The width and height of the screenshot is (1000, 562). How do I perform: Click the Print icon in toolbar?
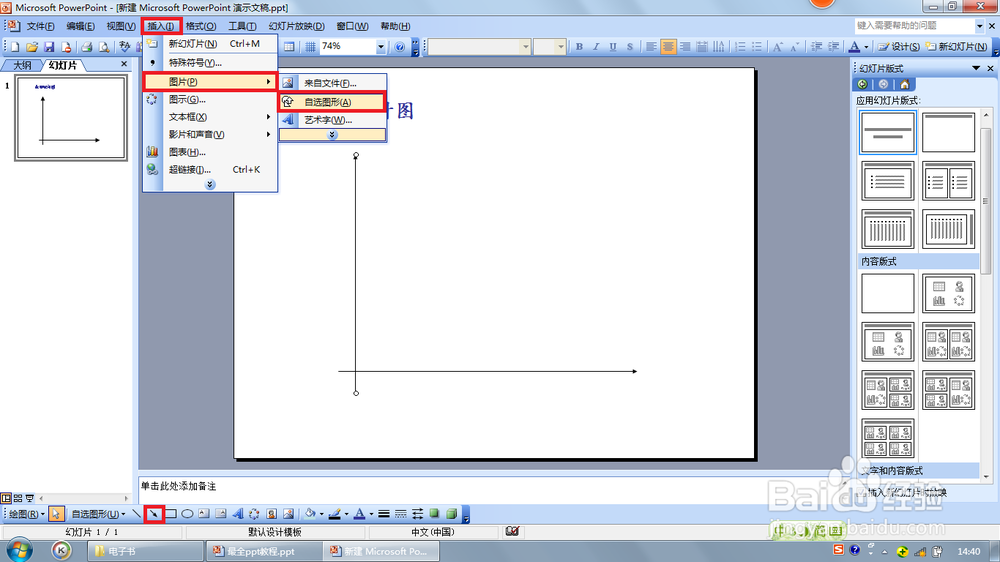(87, 47)
